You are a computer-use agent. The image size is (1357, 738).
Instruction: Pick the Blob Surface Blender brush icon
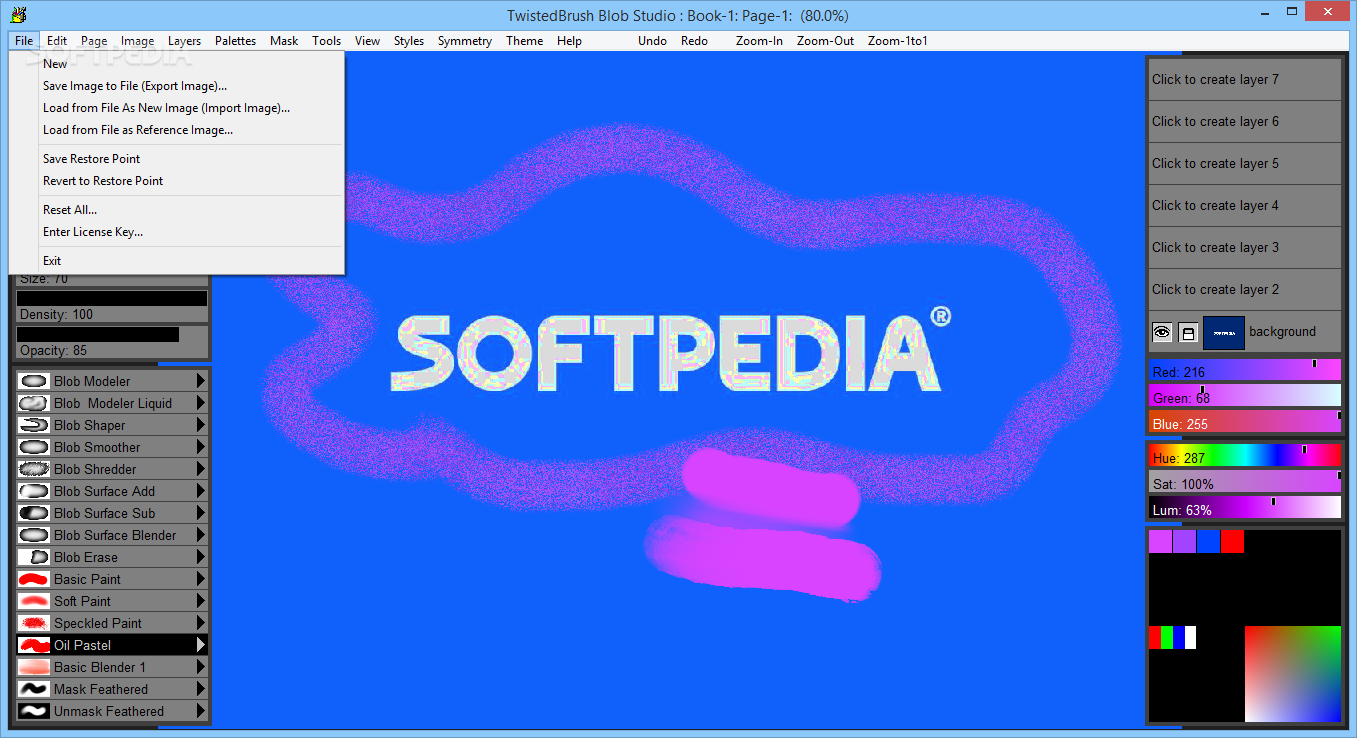pyautogui.click(x=34, y=535)
